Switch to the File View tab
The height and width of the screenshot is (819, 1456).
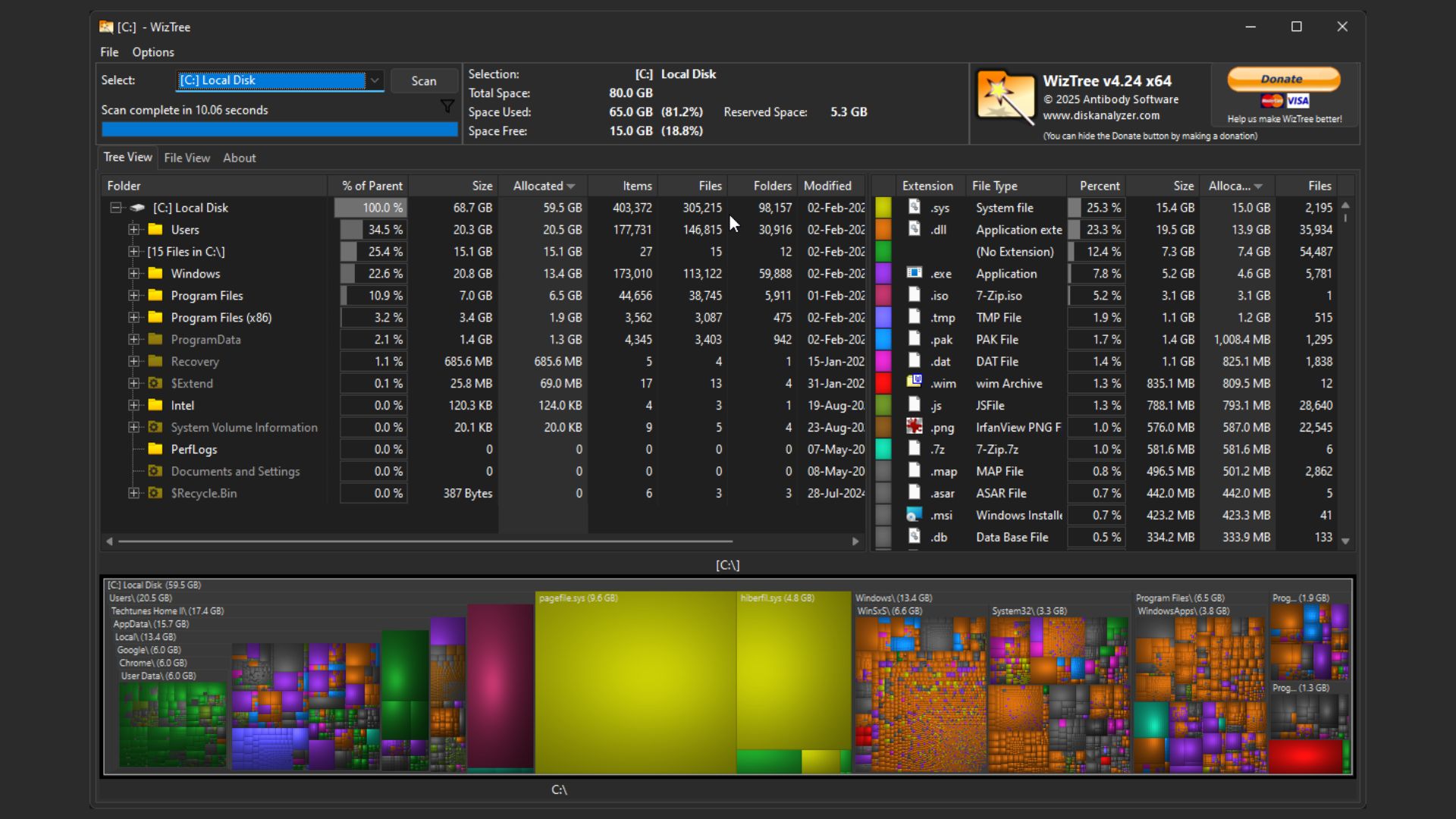click(x=187, y=158)
